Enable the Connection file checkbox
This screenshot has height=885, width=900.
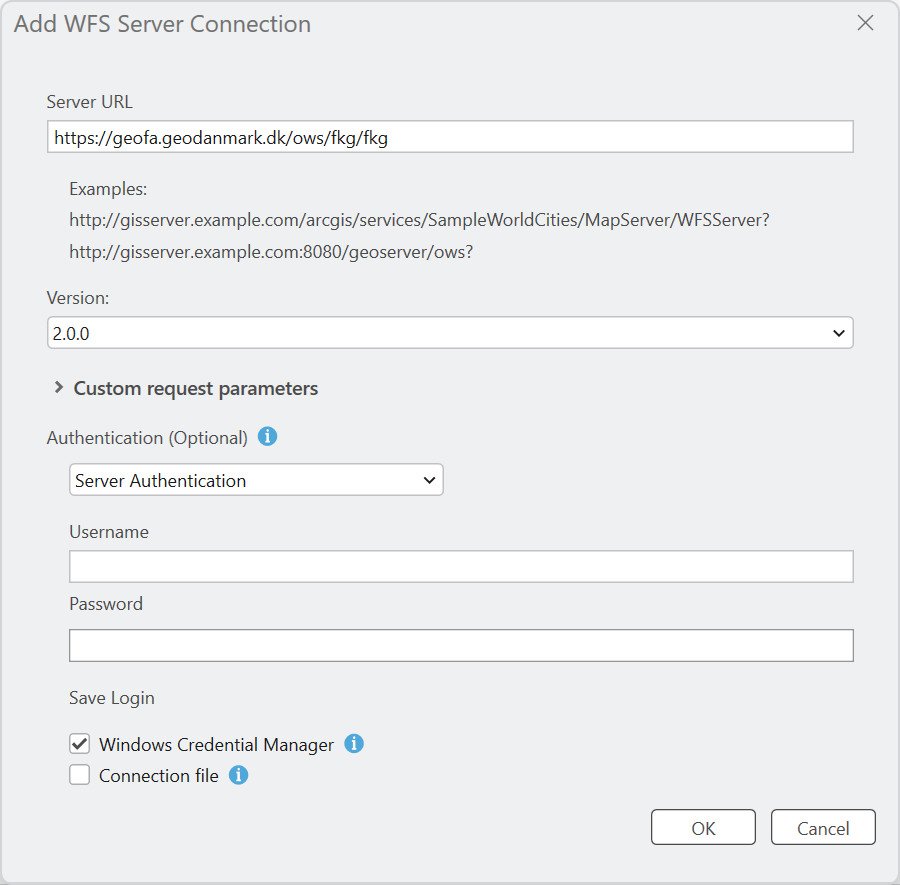pyautogui.click(x=80, y=775)
